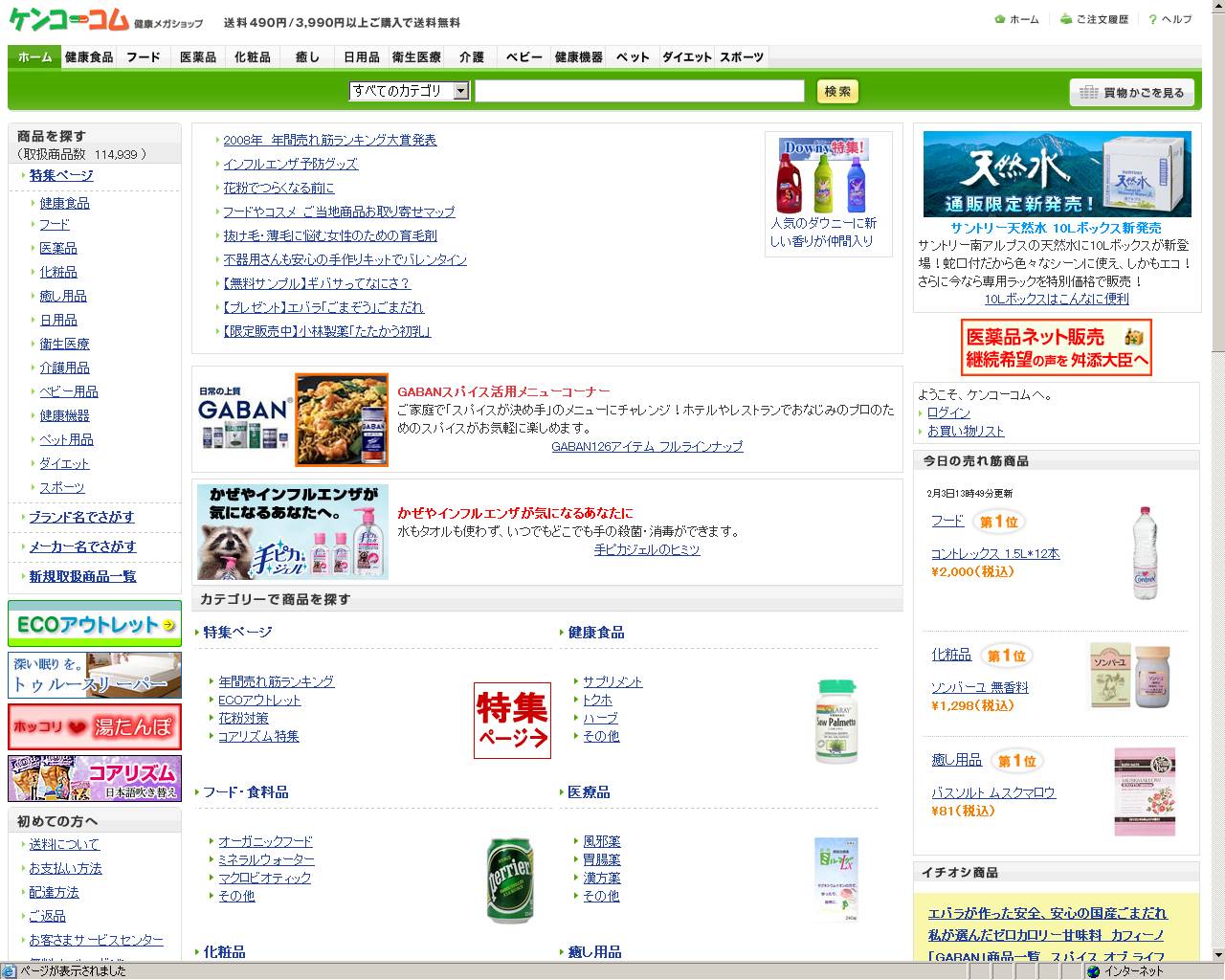1225x980 pixels.
Task: Switch to the 医薬品 navigation tab
Action: (198, 57)
